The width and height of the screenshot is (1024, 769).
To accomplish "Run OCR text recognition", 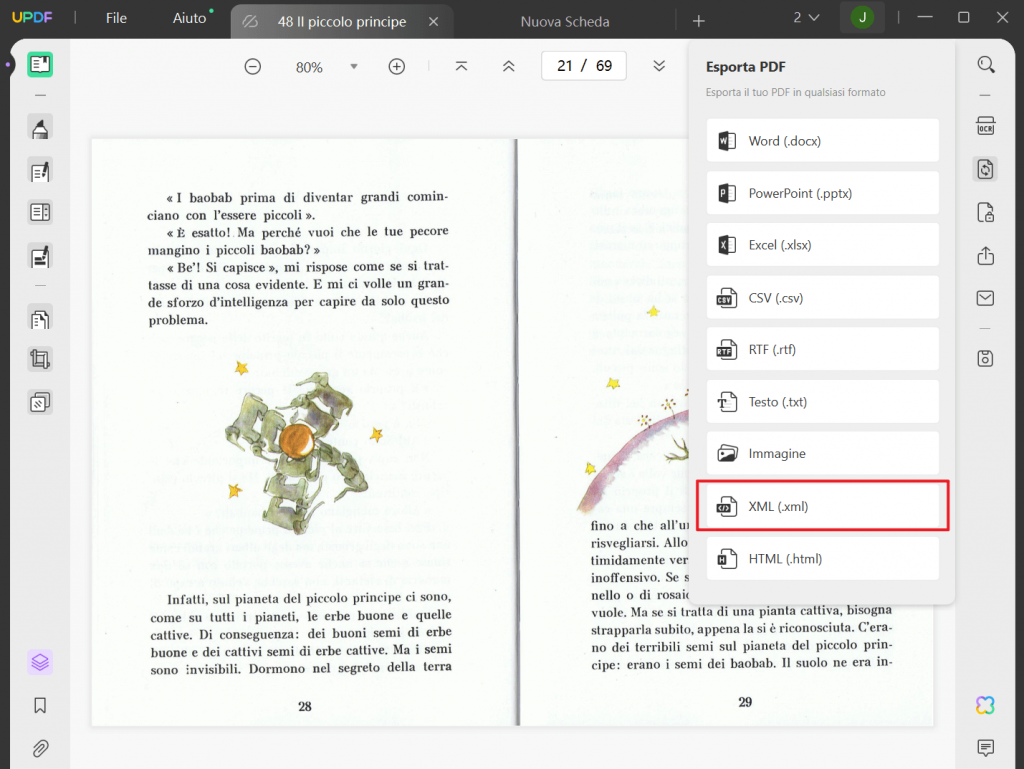I will (x=986, y=126).
